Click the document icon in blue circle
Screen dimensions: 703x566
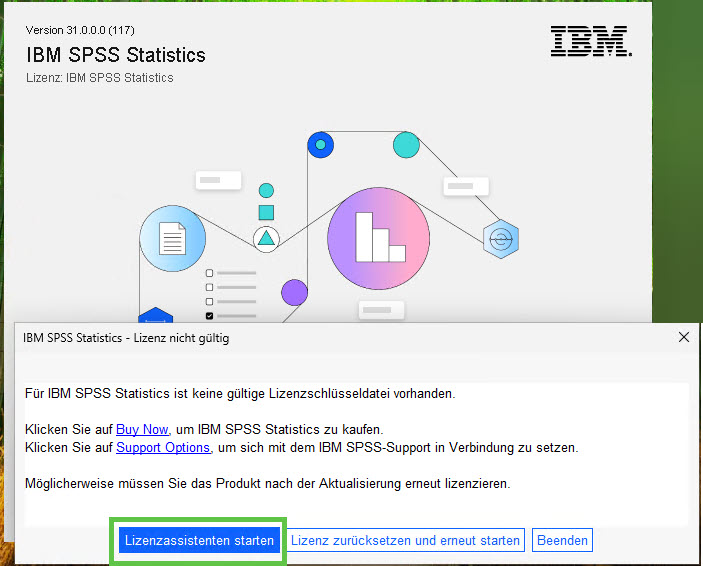tap(173, 239)
